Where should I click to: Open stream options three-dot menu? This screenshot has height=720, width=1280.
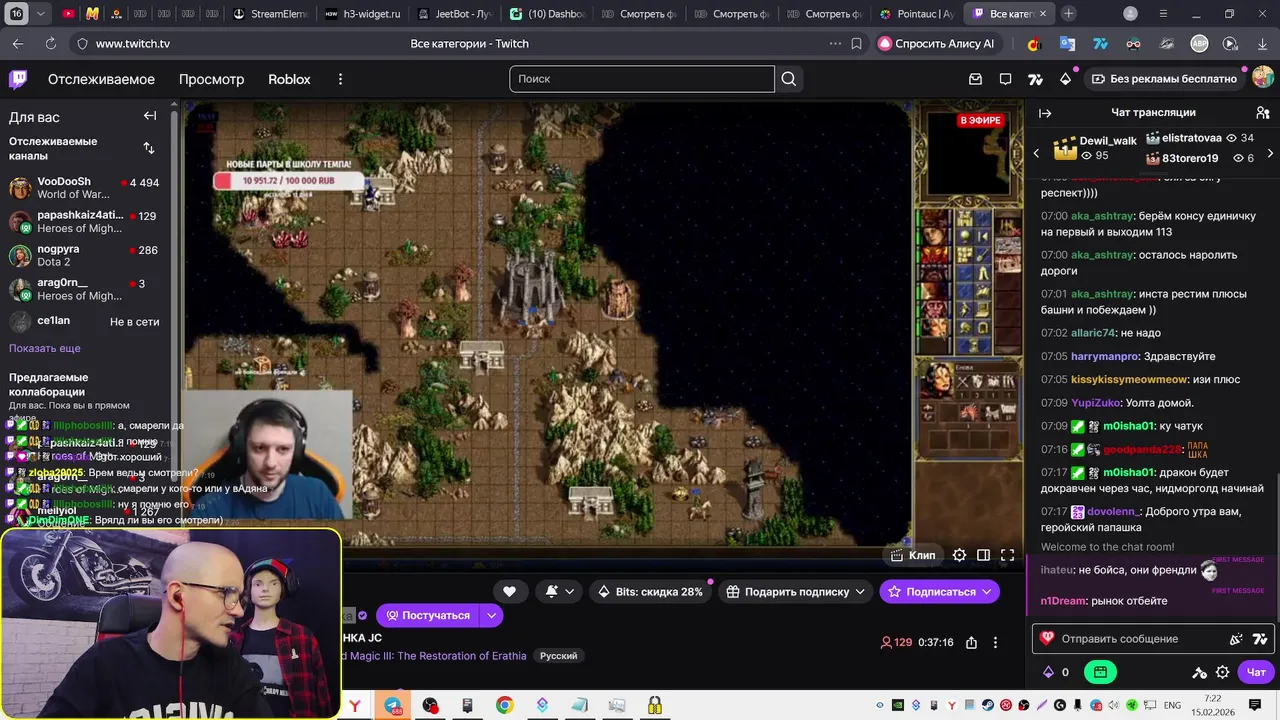coord(995,643)
